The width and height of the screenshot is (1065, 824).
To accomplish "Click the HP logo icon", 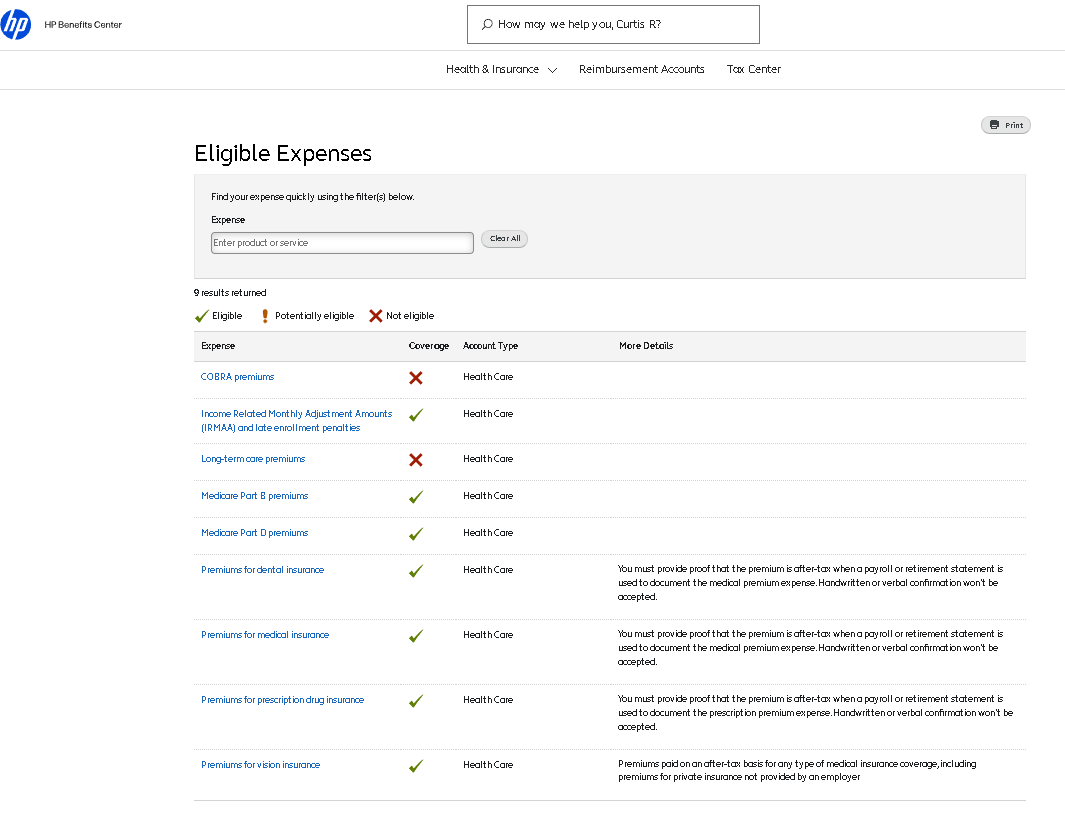I will (x=16, y=24).
